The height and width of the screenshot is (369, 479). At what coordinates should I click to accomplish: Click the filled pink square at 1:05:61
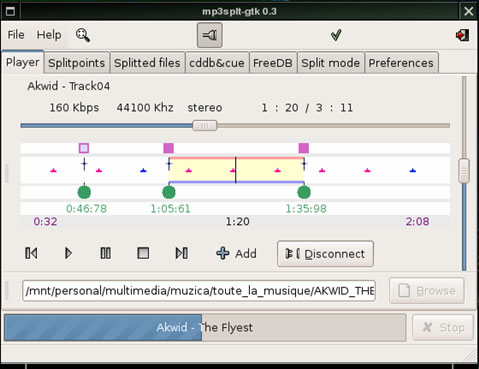click(x=169, y=148)
